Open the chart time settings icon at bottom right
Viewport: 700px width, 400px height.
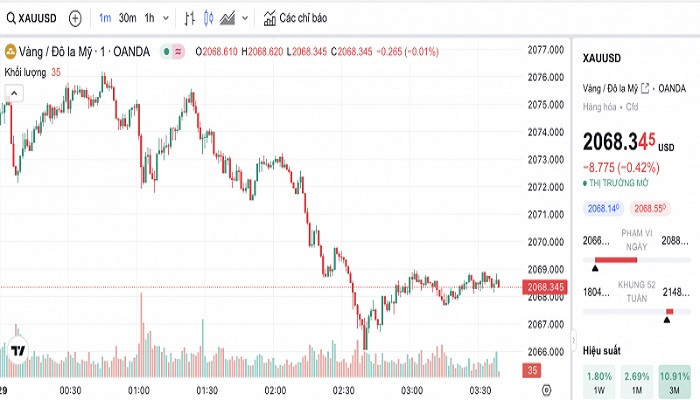(x=546, y=388)
